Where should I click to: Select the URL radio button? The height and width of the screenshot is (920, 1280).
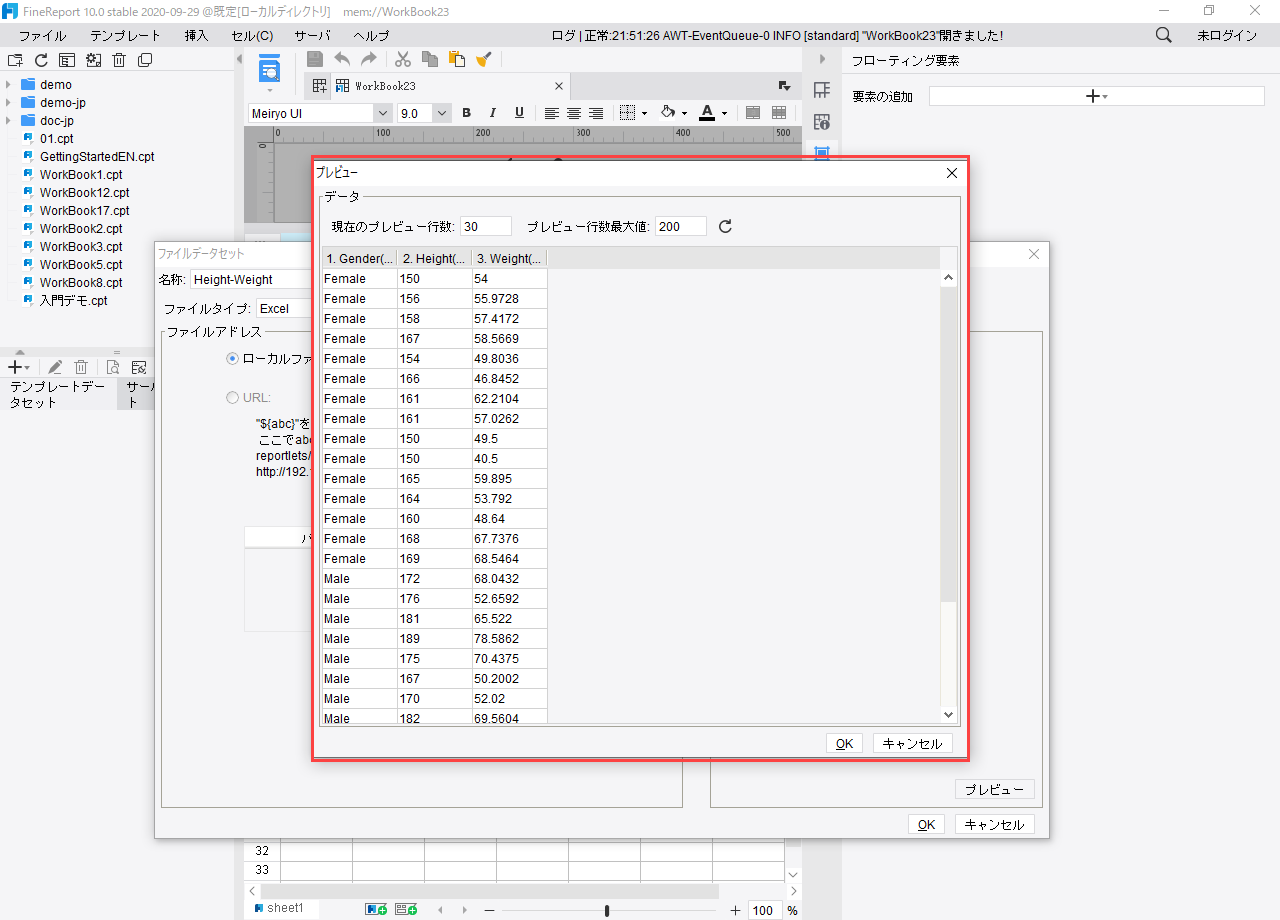233,397
